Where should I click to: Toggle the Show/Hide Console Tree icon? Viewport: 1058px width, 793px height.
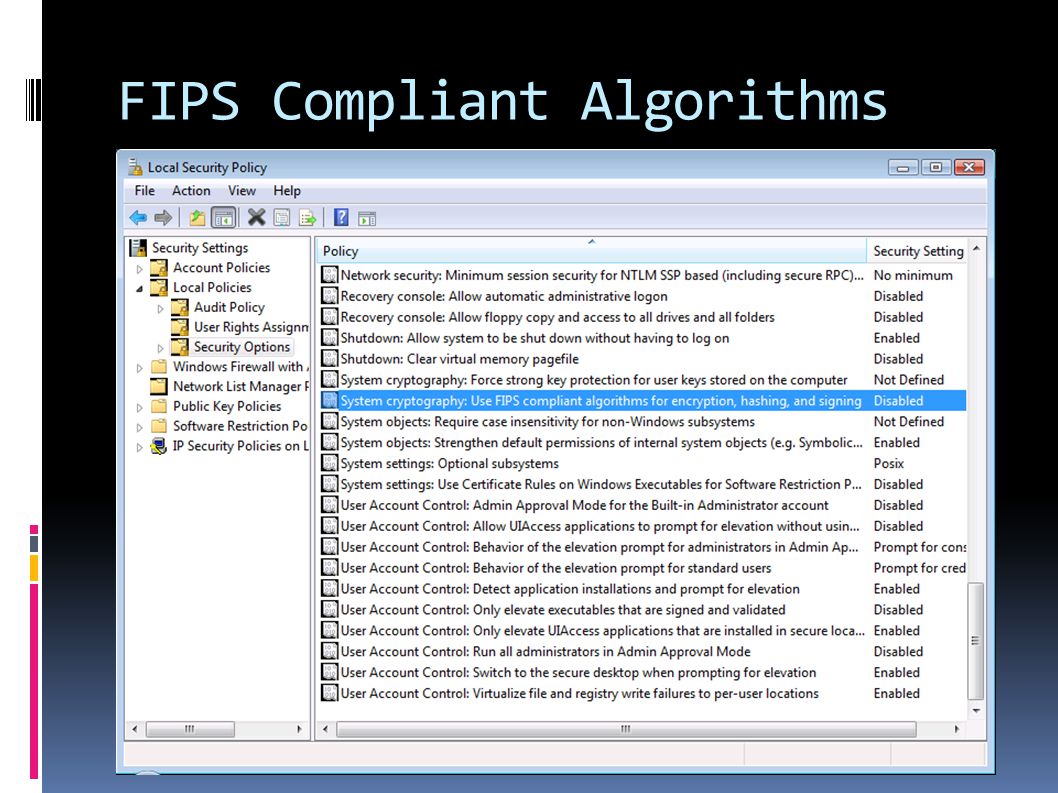pos(223,217)
